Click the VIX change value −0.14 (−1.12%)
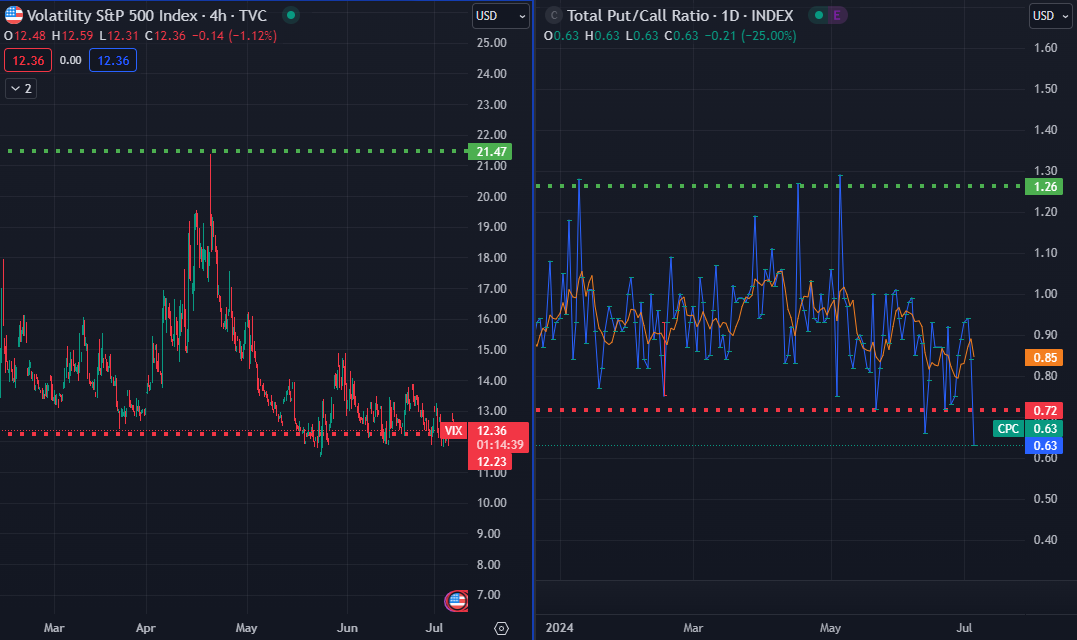This screenshot has height=640, width=1077. pyautogui.click(x=234, y=36)
